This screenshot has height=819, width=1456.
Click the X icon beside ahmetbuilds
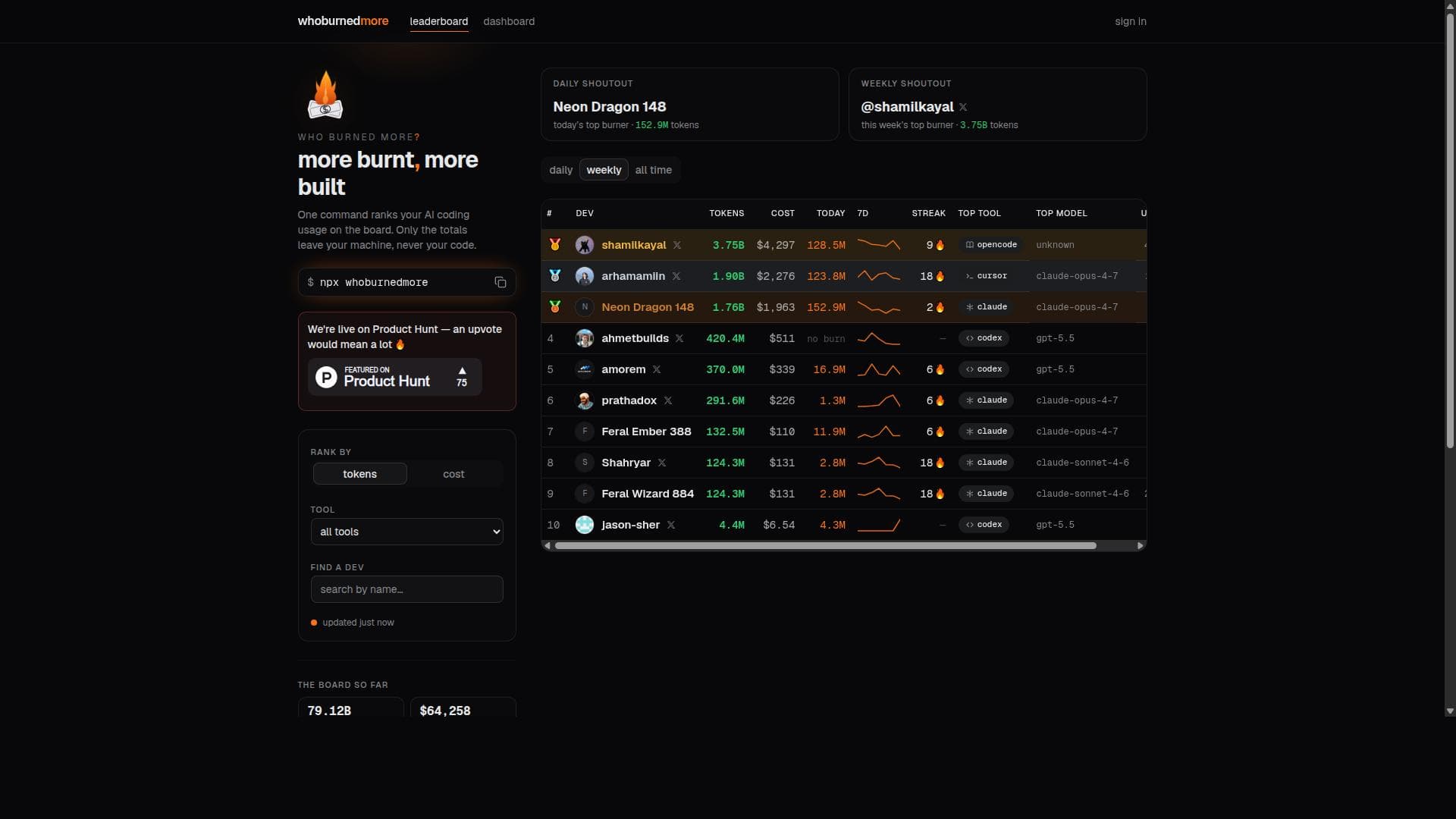(679, 338)
